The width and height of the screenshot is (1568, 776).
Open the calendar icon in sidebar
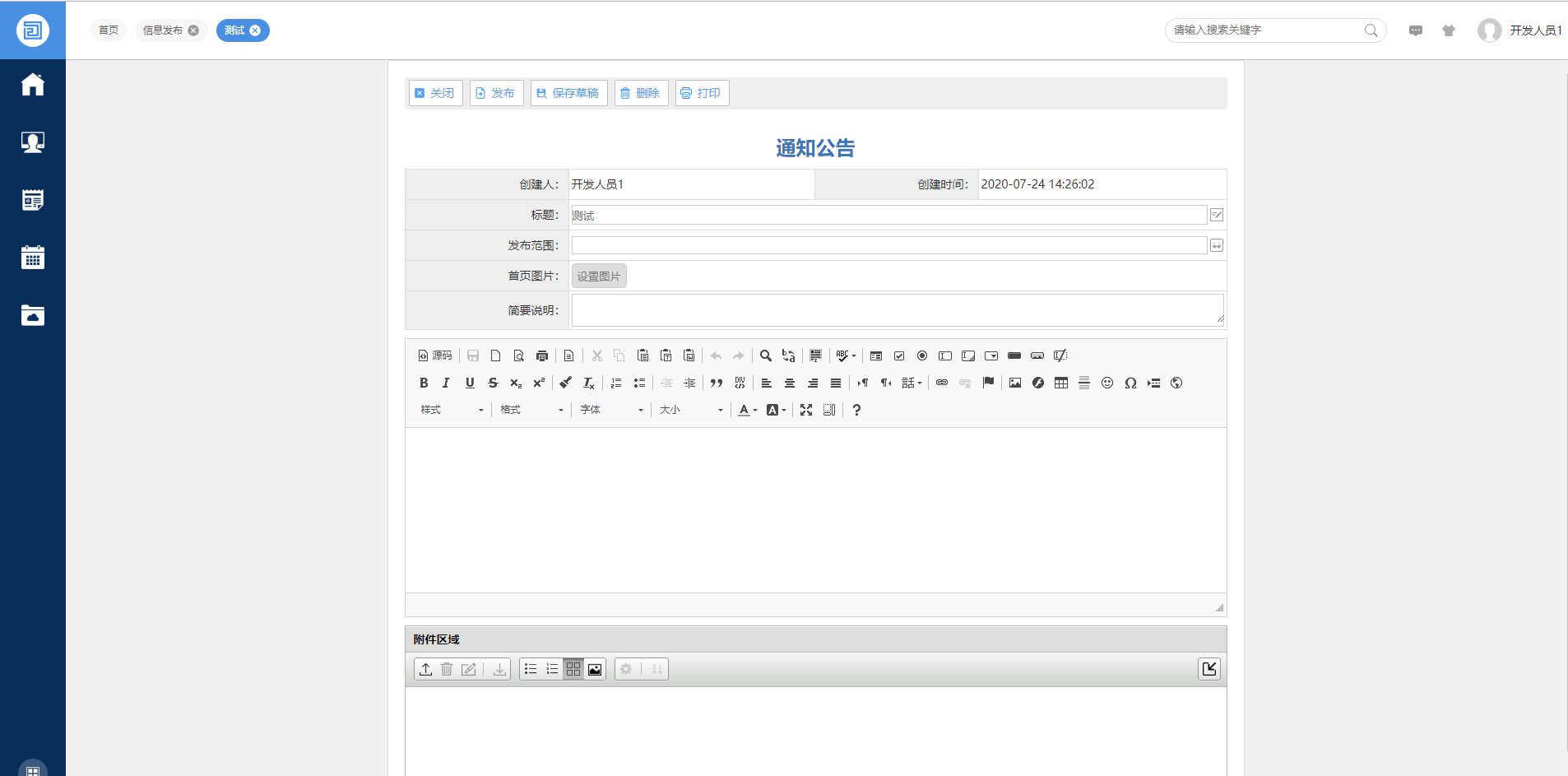click(33, 258)
